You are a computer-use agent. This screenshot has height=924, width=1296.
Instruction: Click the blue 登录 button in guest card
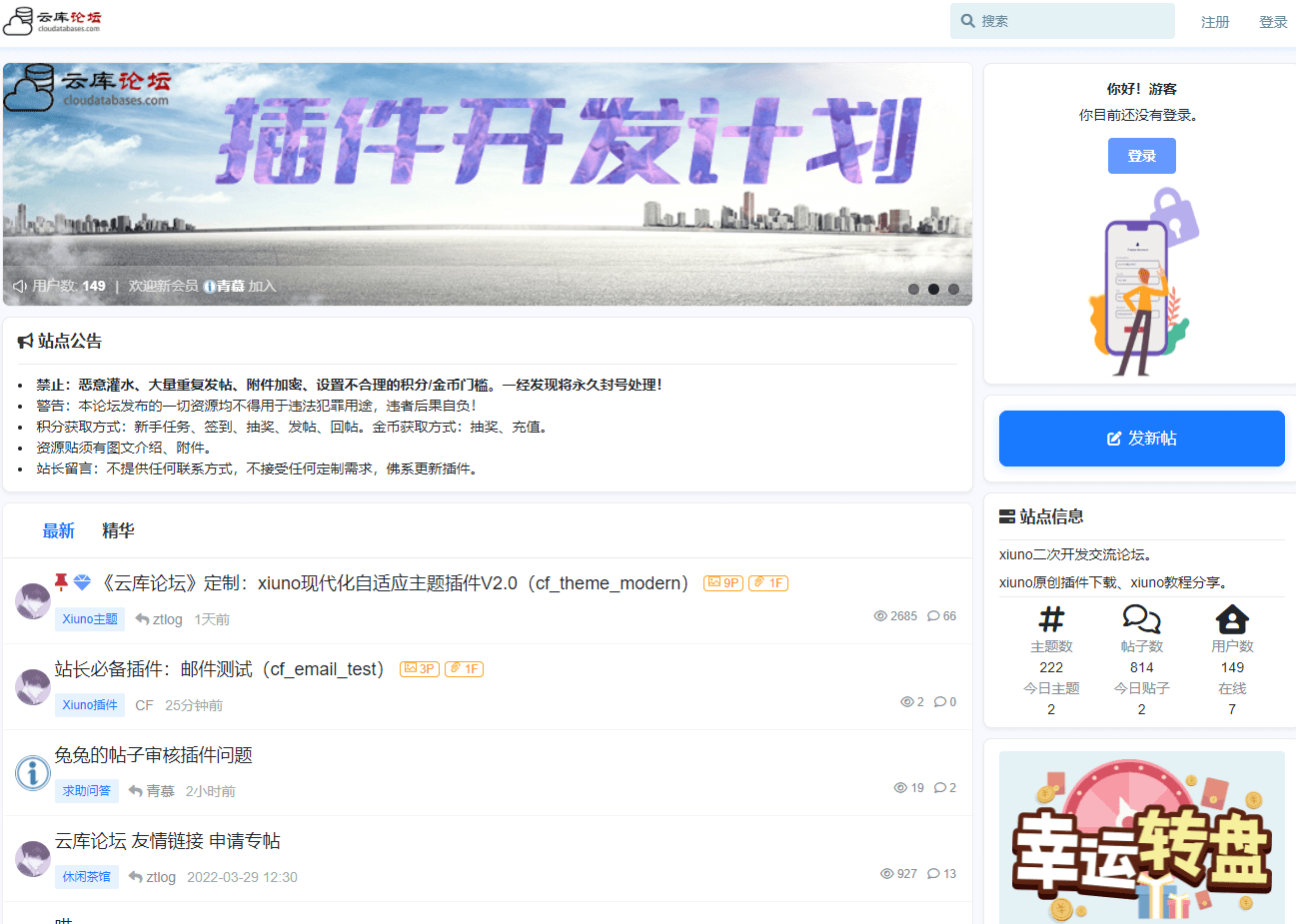point(1142,156)
